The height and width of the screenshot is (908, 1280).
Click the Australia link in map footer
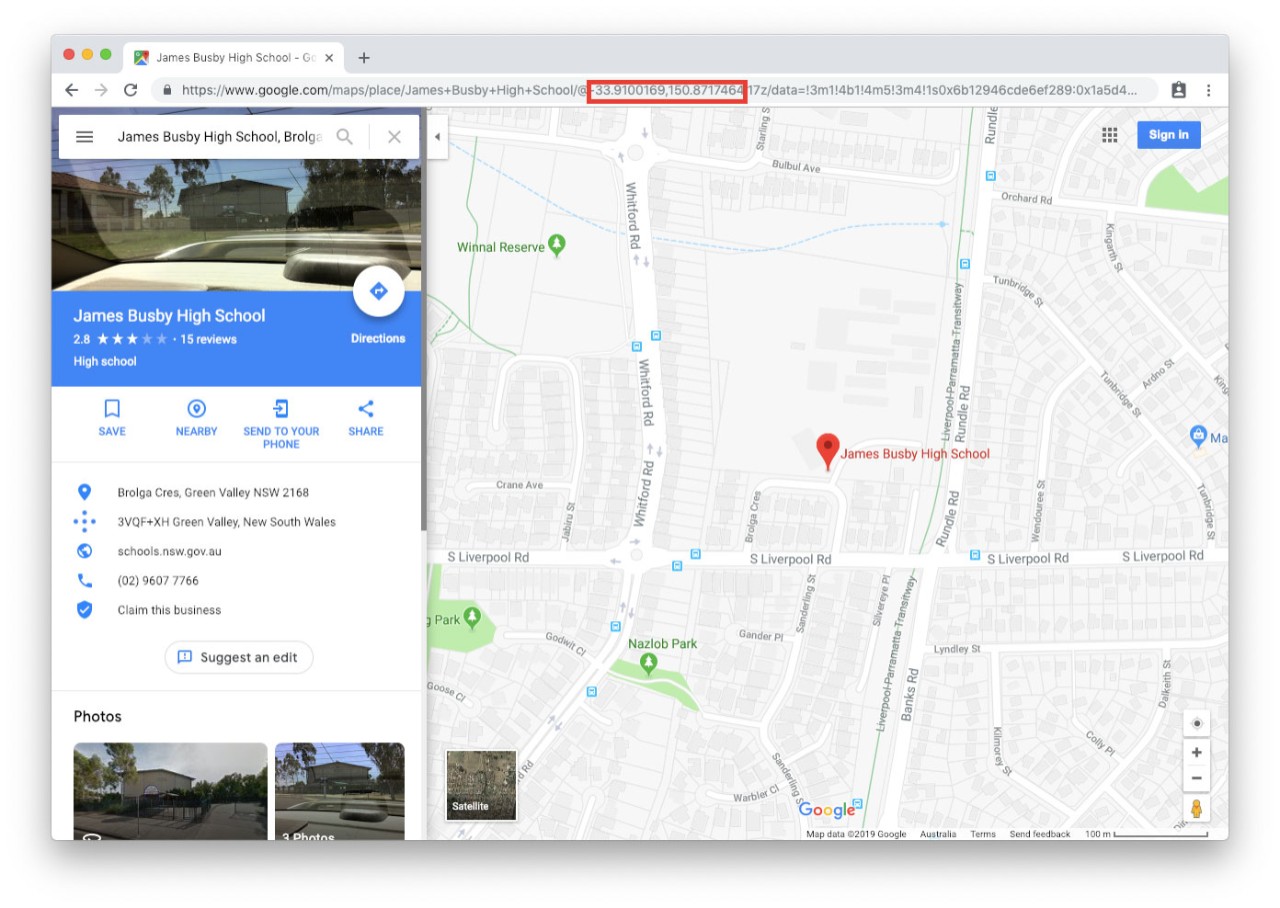pos(938,834)
